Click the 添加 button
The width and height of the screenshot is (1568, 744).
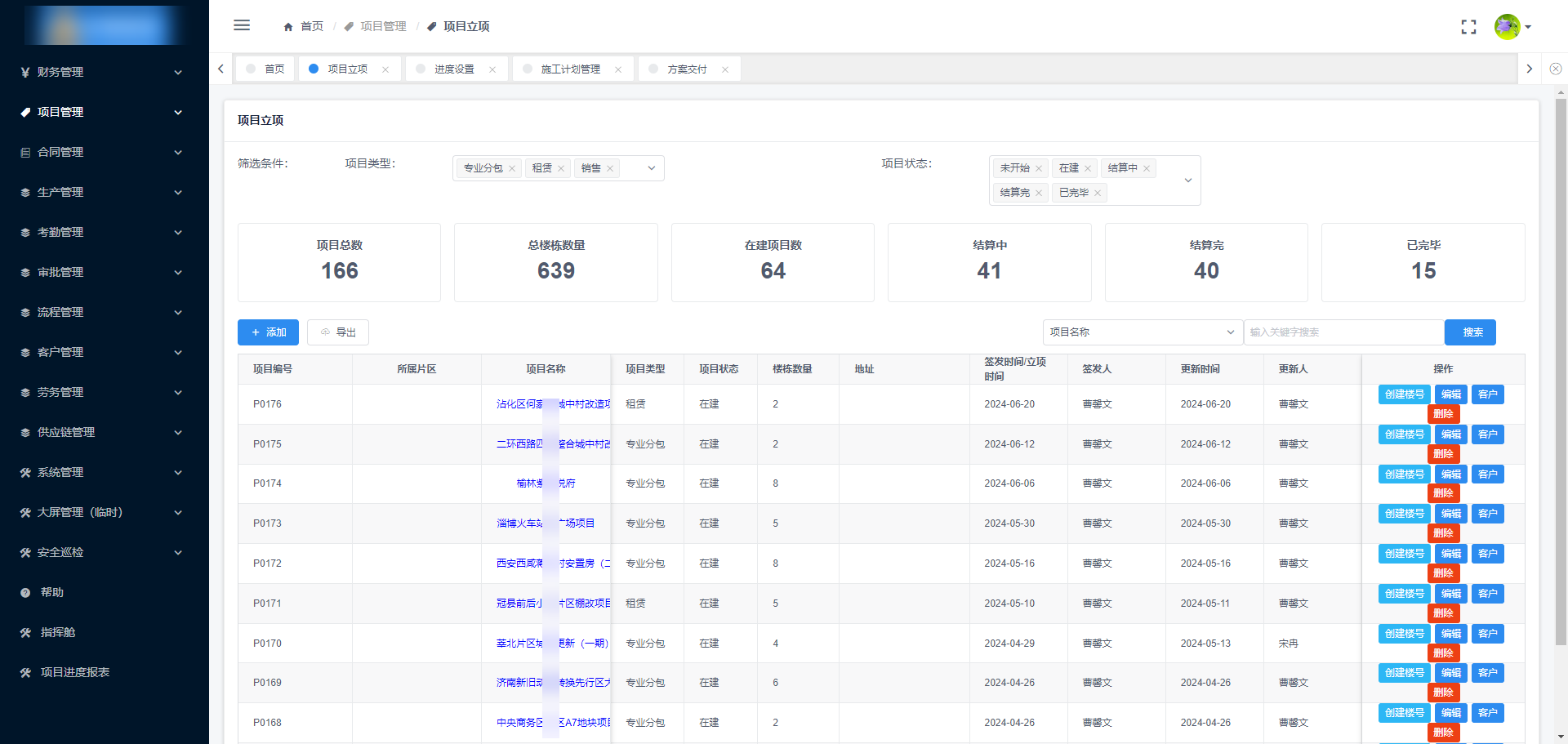pyautogui.click(x=268, y=332)
